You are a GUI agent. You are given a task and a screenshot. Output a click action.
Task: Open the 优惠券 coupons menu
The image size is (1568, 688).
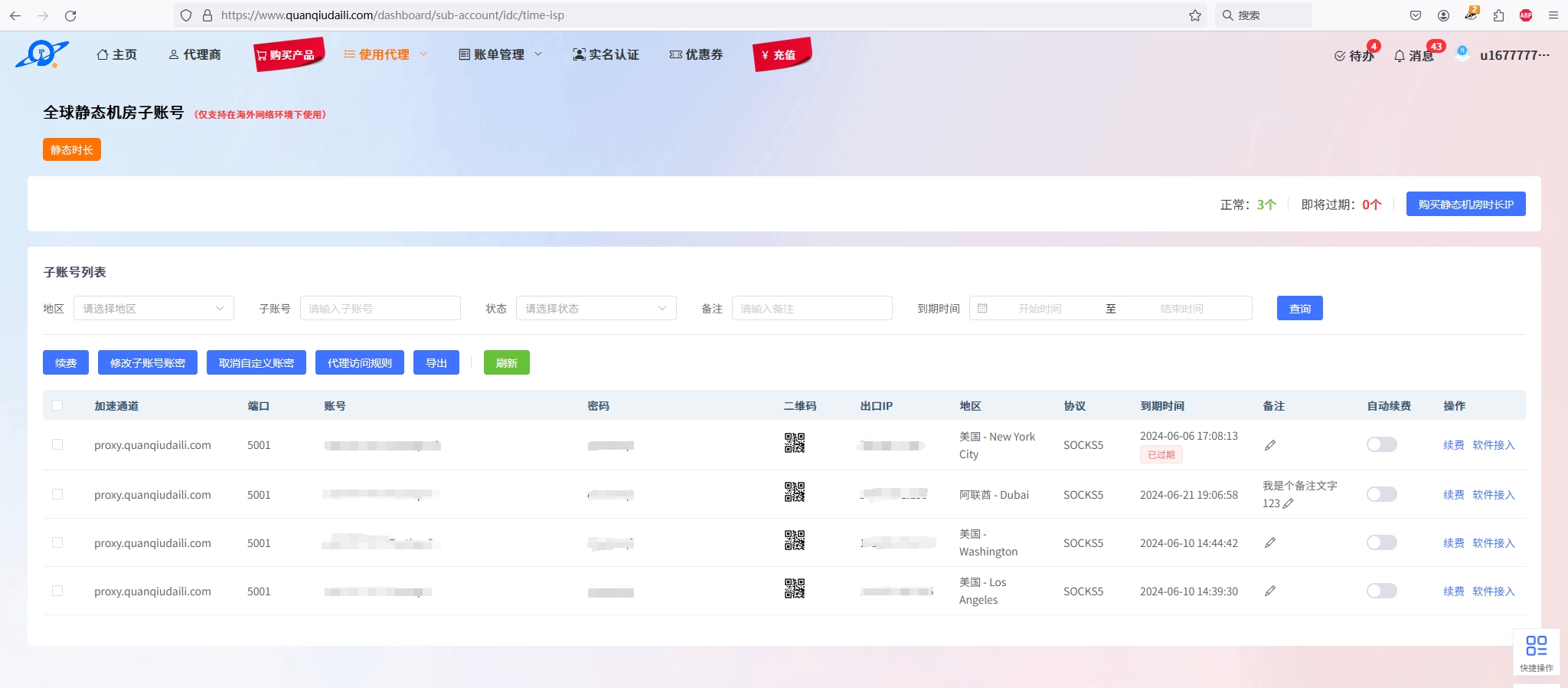click(696, 54)
